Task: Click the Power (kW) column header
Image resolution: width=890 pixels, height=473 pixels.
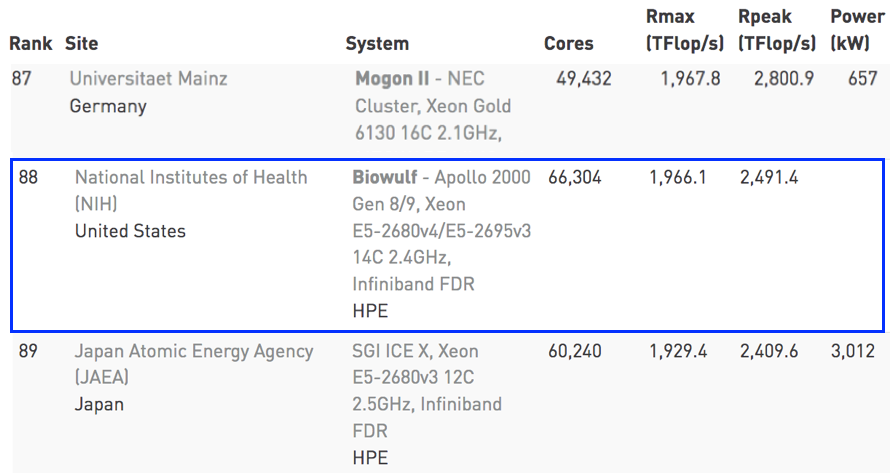Action: pos(856,30)
